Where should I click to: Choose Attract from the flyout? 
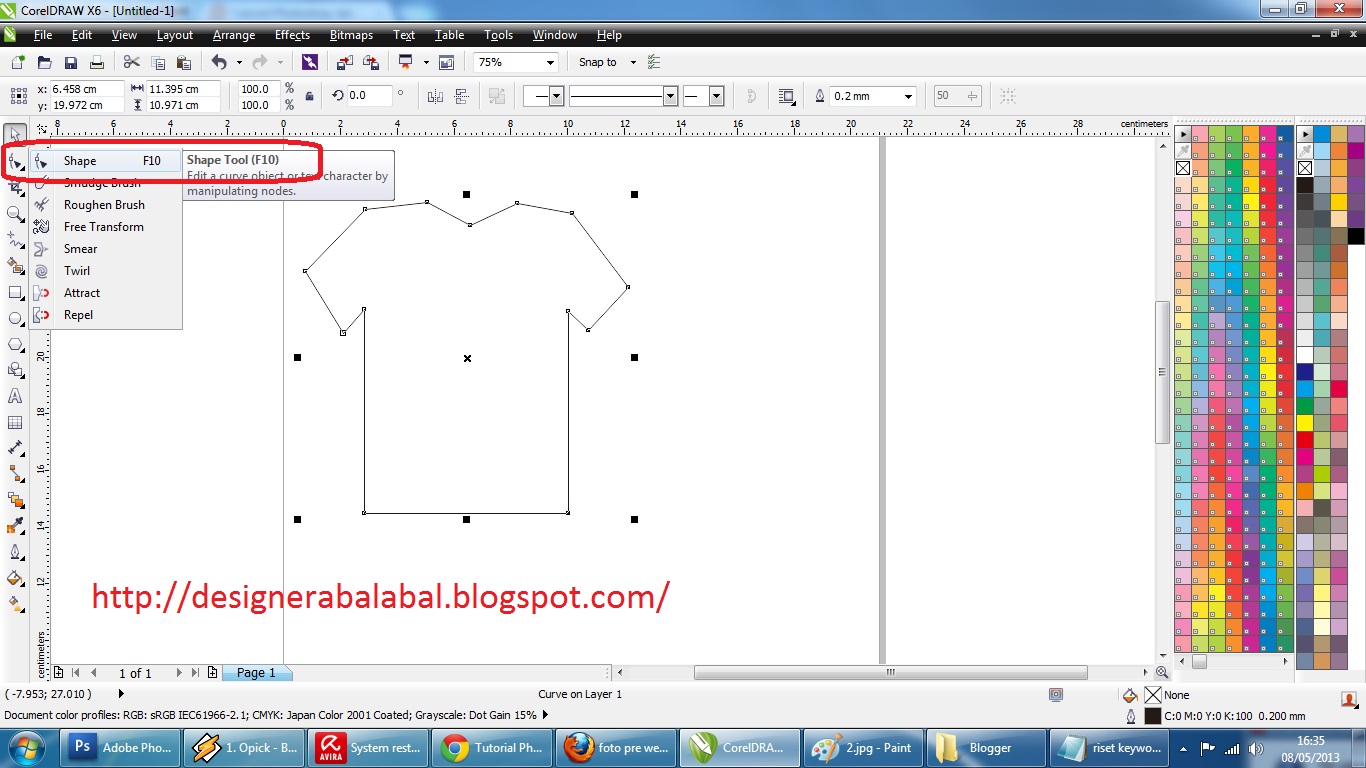tap(105, 293)
